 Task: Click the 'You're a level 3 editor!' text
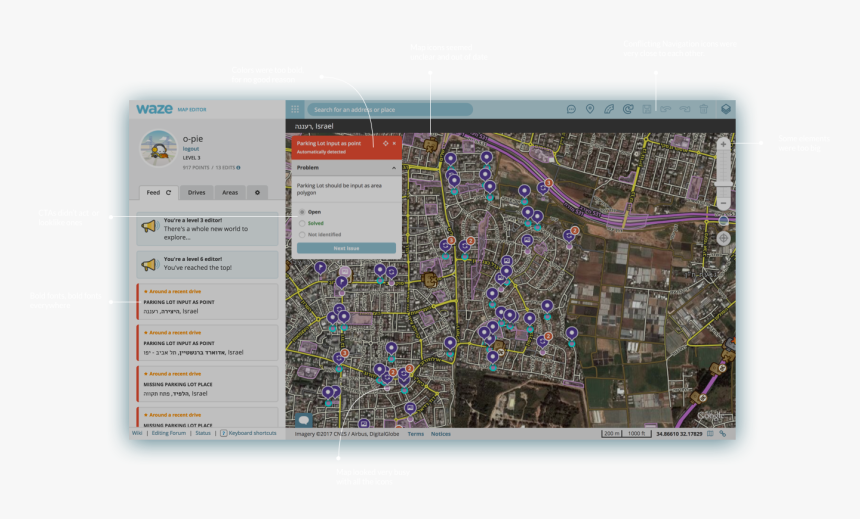(193, 220)
